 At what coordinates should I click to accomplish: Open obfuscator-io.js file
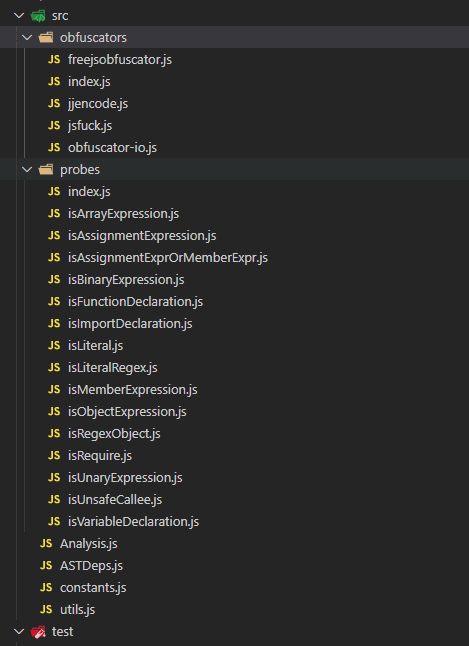pos(113,147)
